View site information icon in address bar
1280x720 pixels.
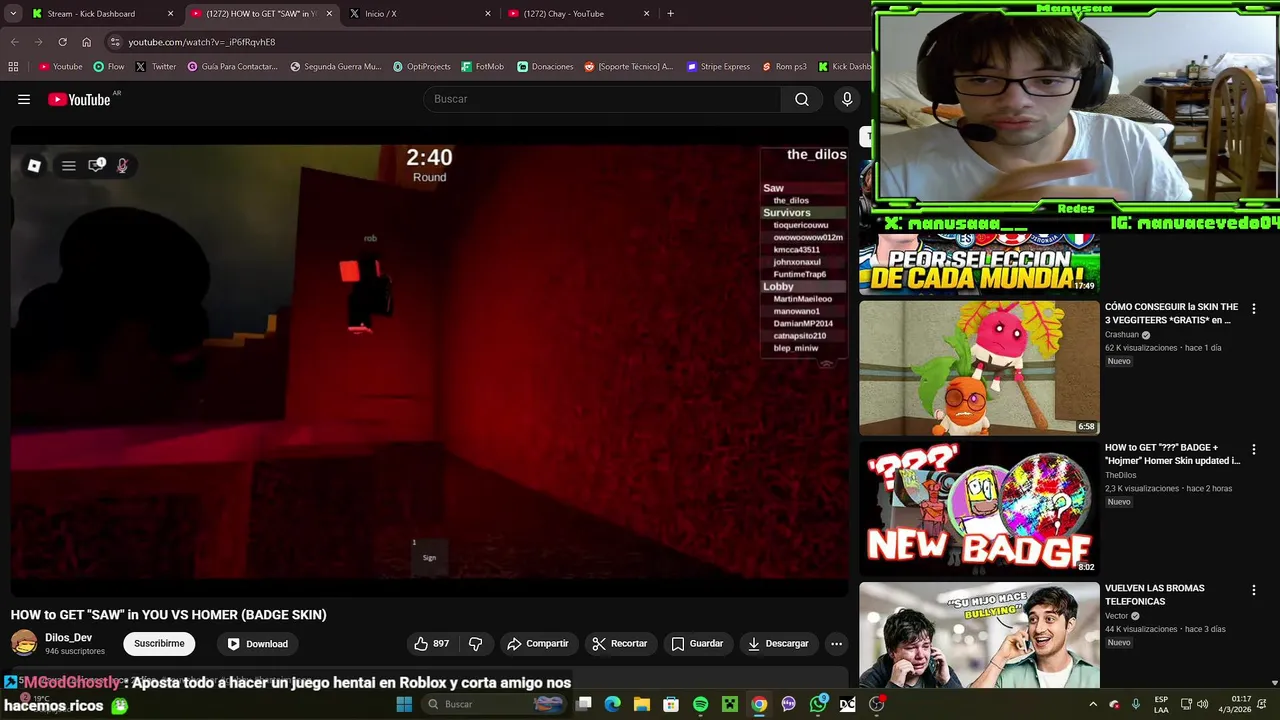tap(115, 42)
